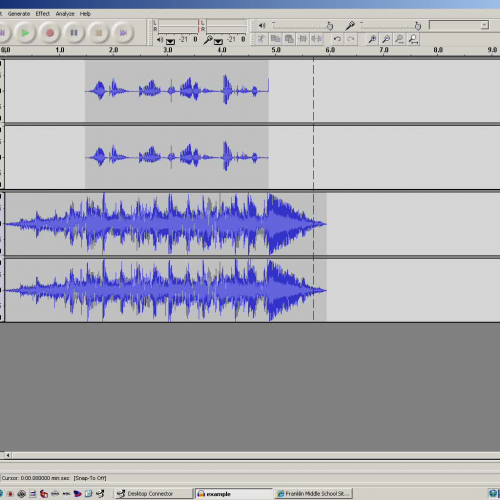Switch to Franklin Middle School taskbar window

(x=314, y=494)
